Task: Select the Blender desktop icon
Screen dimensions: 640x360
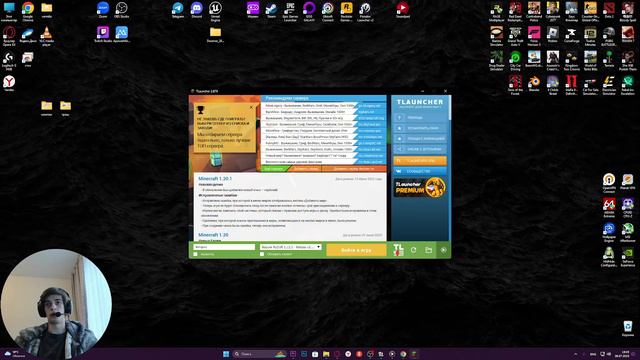Action: (534, 84)
